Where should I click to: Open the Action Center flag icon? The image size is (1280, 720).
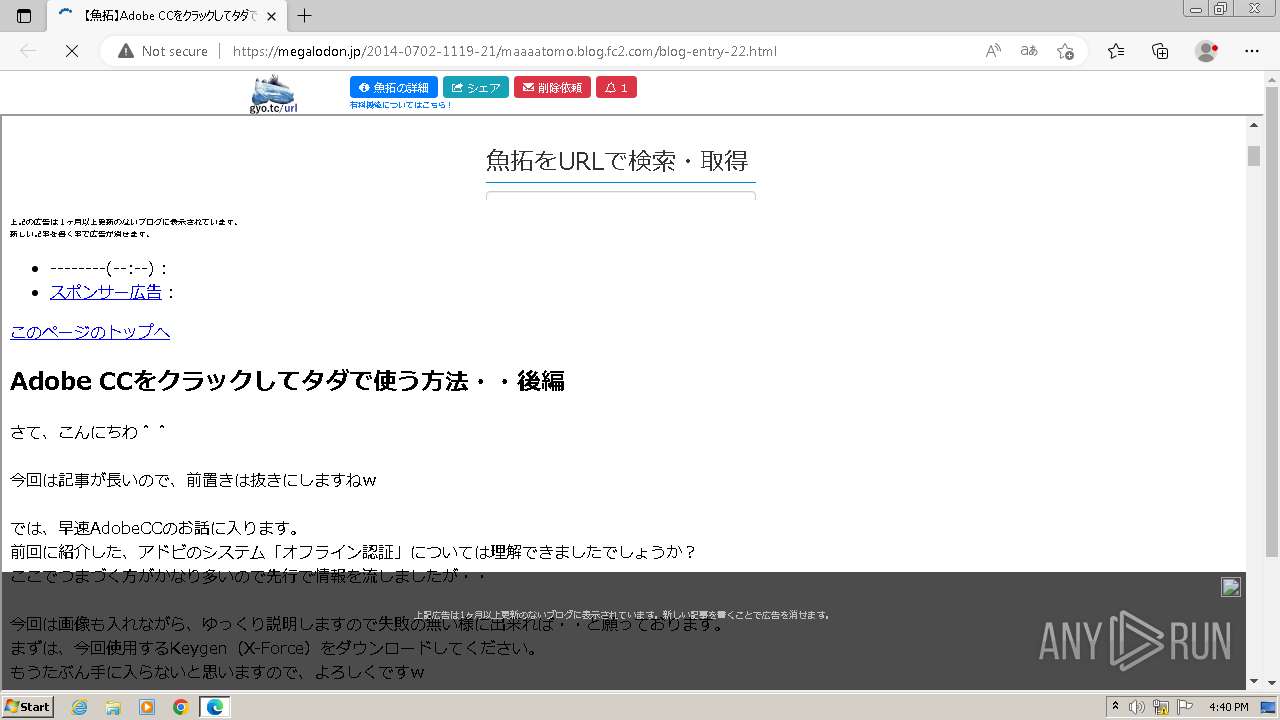click(1183, 707)
